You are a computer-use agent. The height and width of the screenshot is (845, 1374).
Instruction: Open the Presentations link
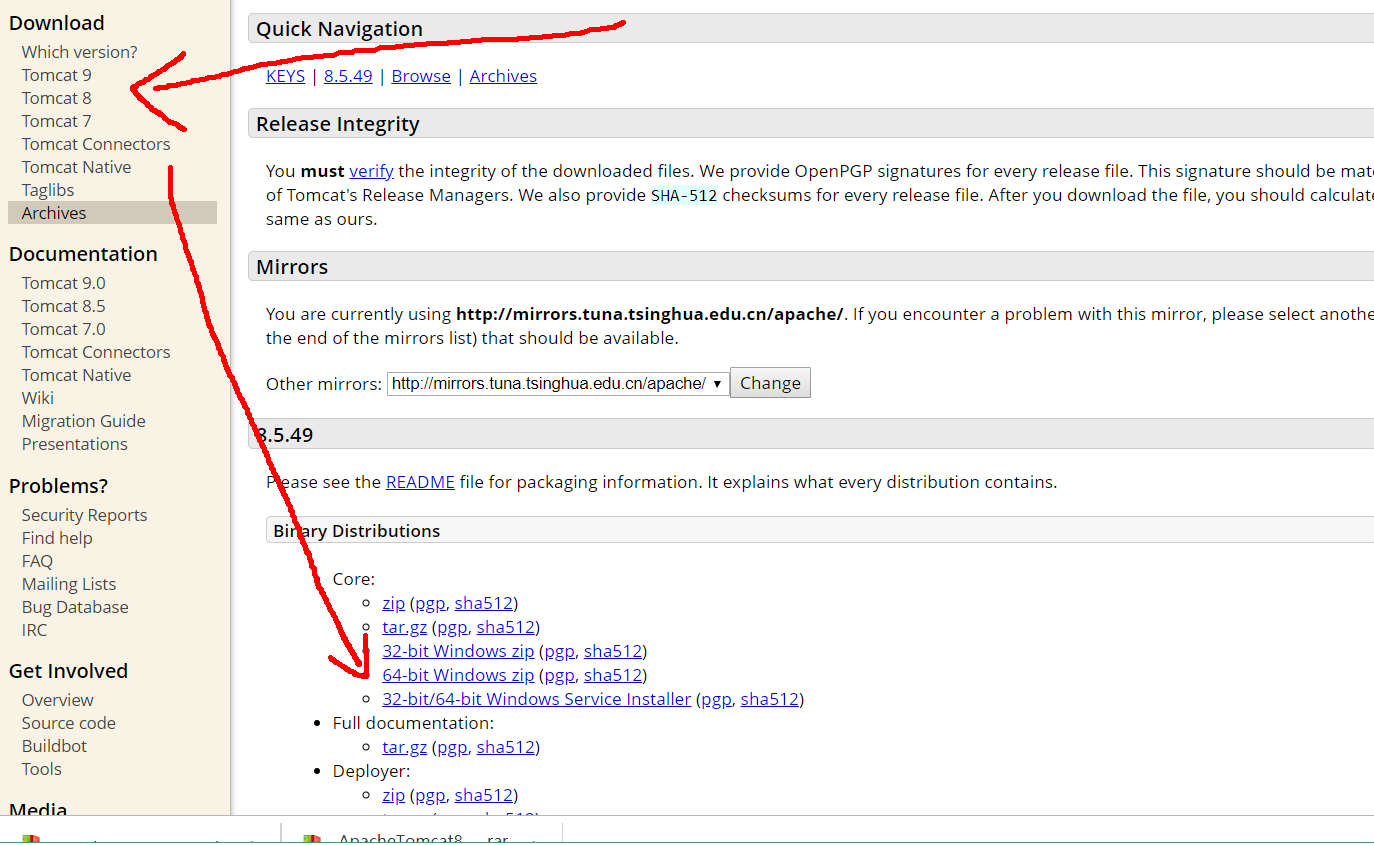click(75, 444)
